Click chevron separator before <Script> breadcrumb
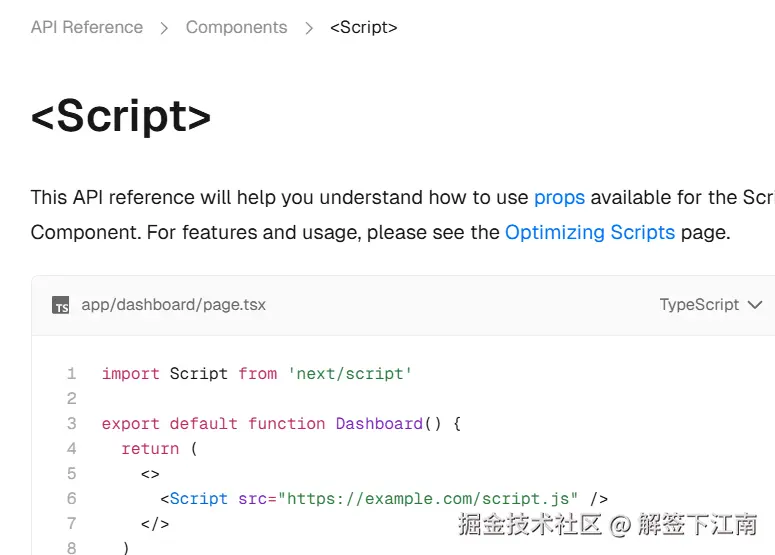 coord(309,28)
